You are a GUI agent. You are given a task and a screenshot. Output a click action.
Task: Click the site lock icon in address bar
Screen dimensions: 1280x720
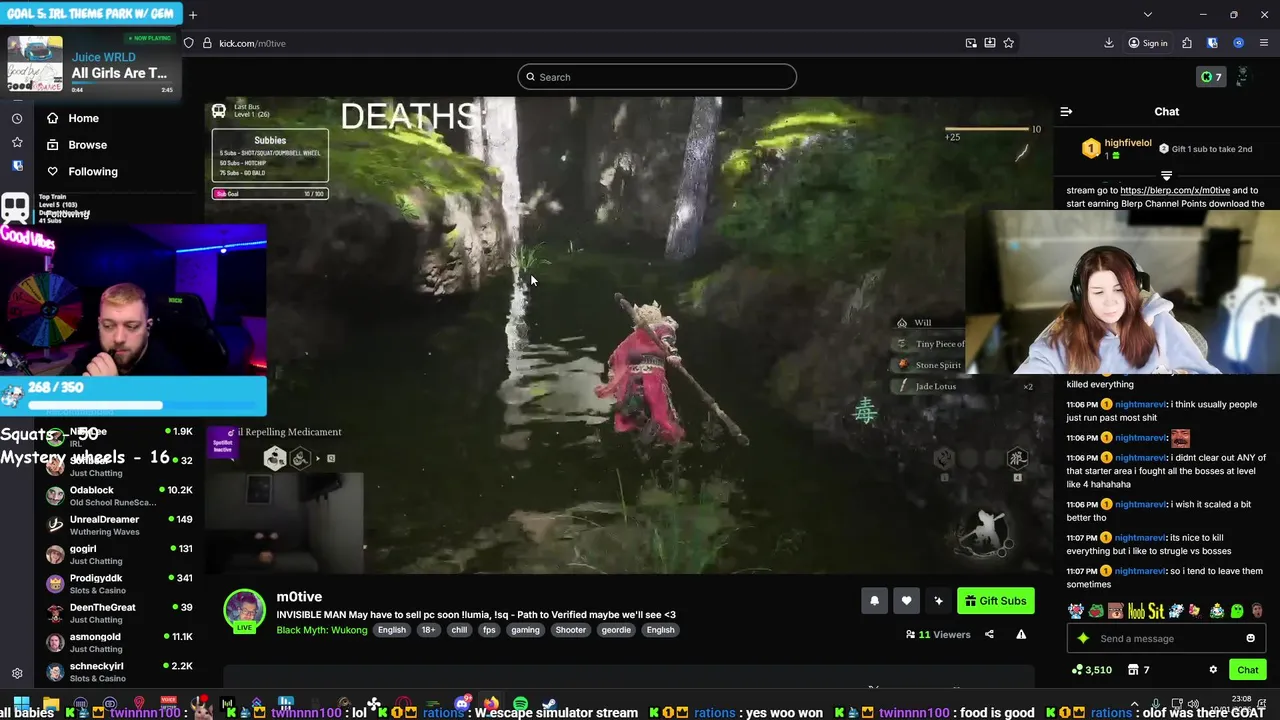pyautogui.click(x=206, y=43)
